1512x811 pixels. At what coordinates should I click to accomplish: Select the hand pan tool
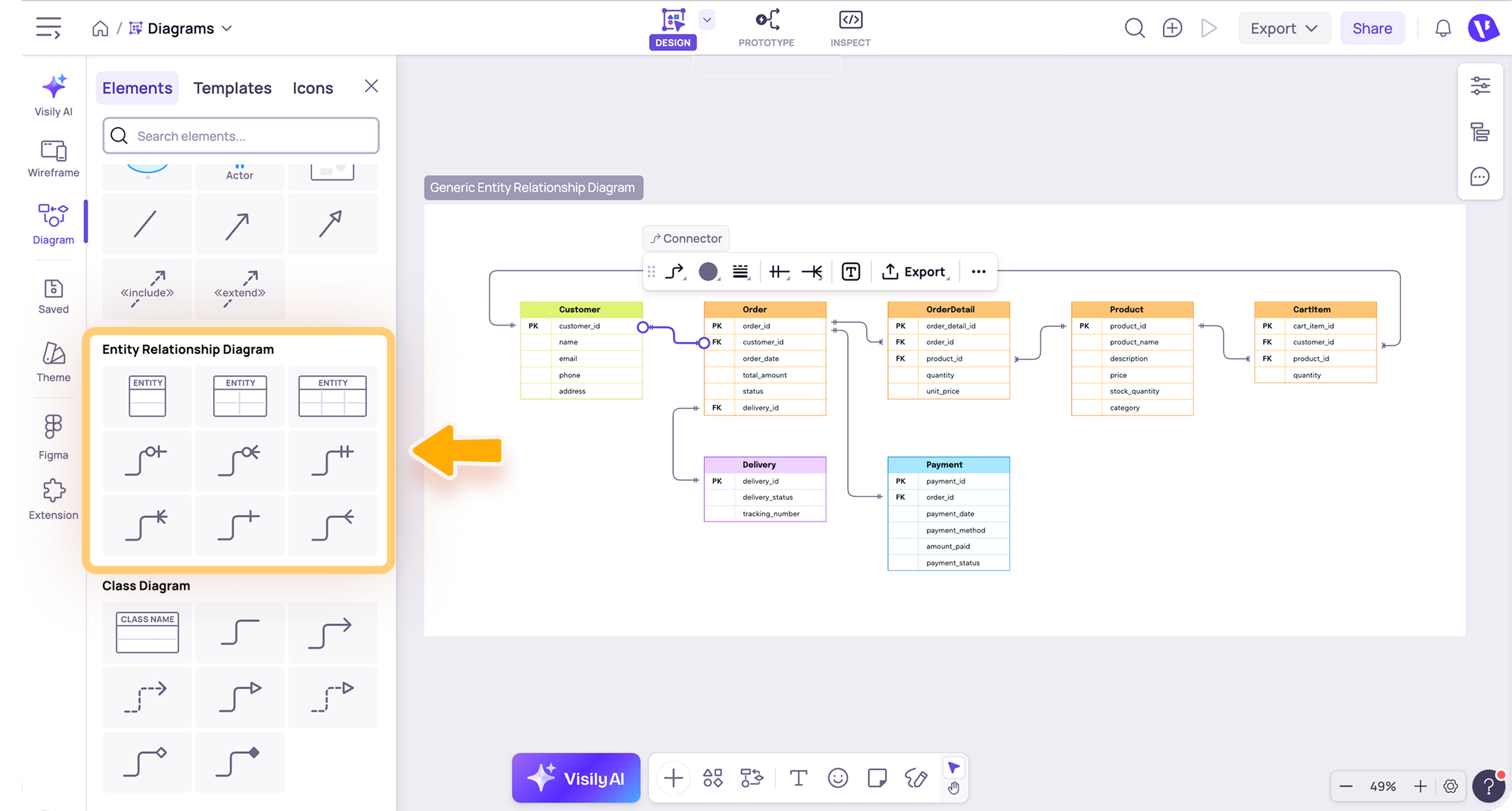point(953,788)
